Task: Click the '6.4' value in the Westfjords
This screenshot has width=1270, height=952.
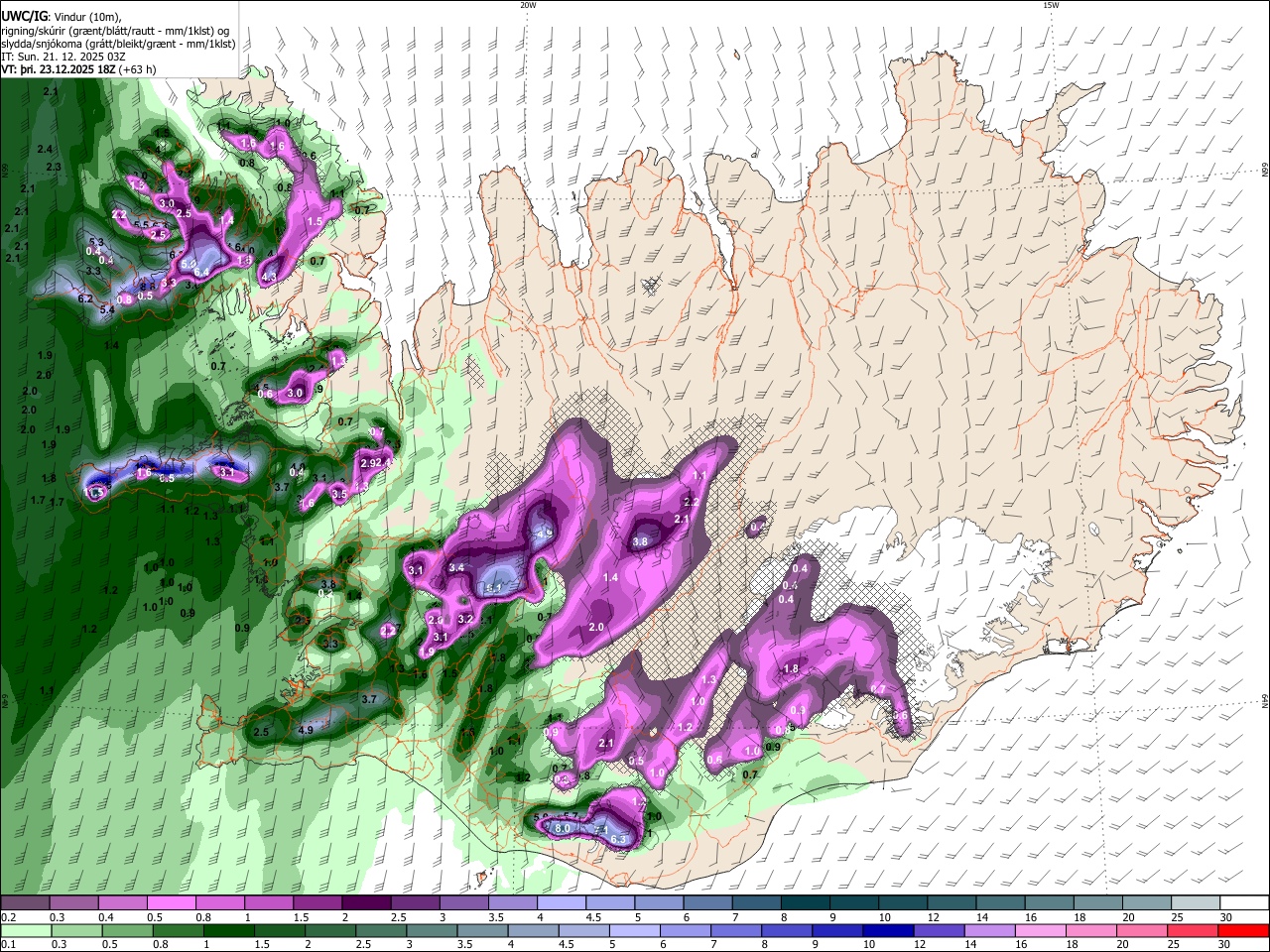Action: 200,272
